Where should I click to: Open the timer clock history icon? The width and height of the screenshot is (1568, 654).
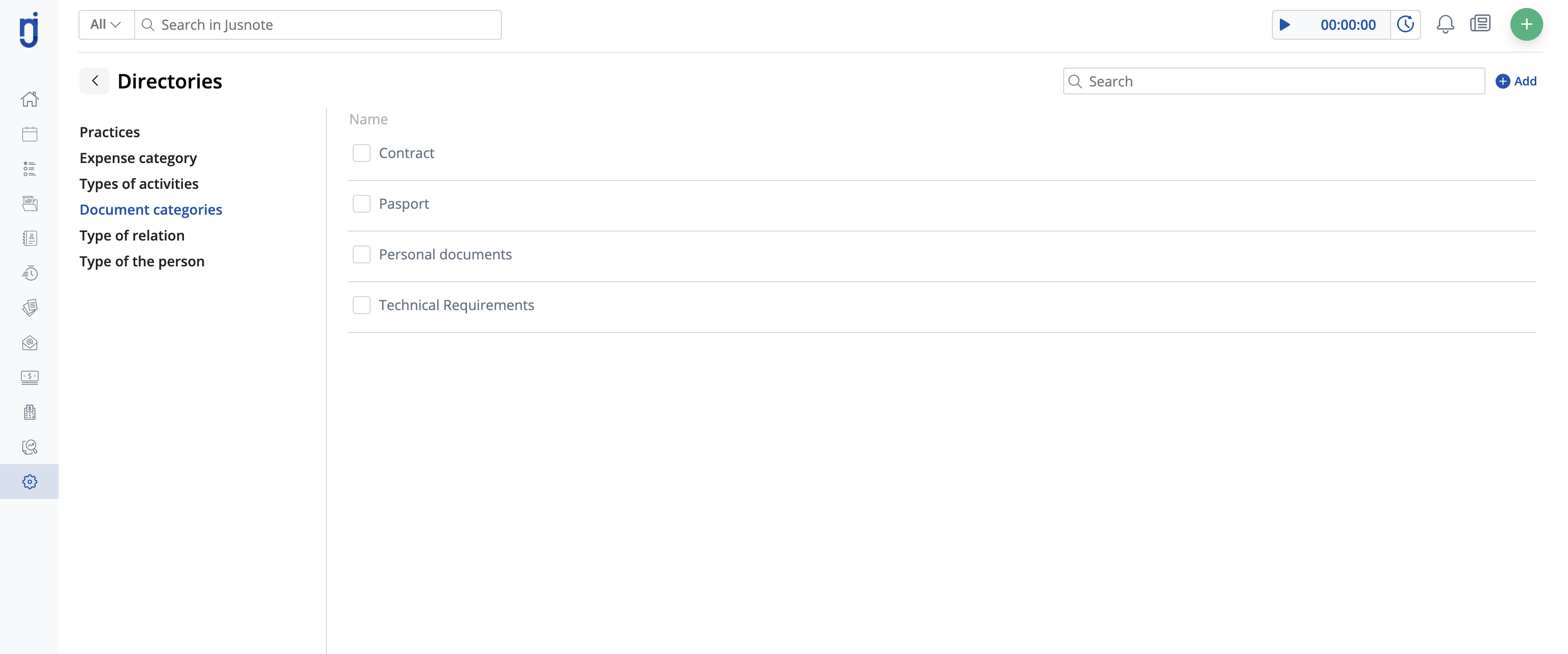pos(1406,24)
